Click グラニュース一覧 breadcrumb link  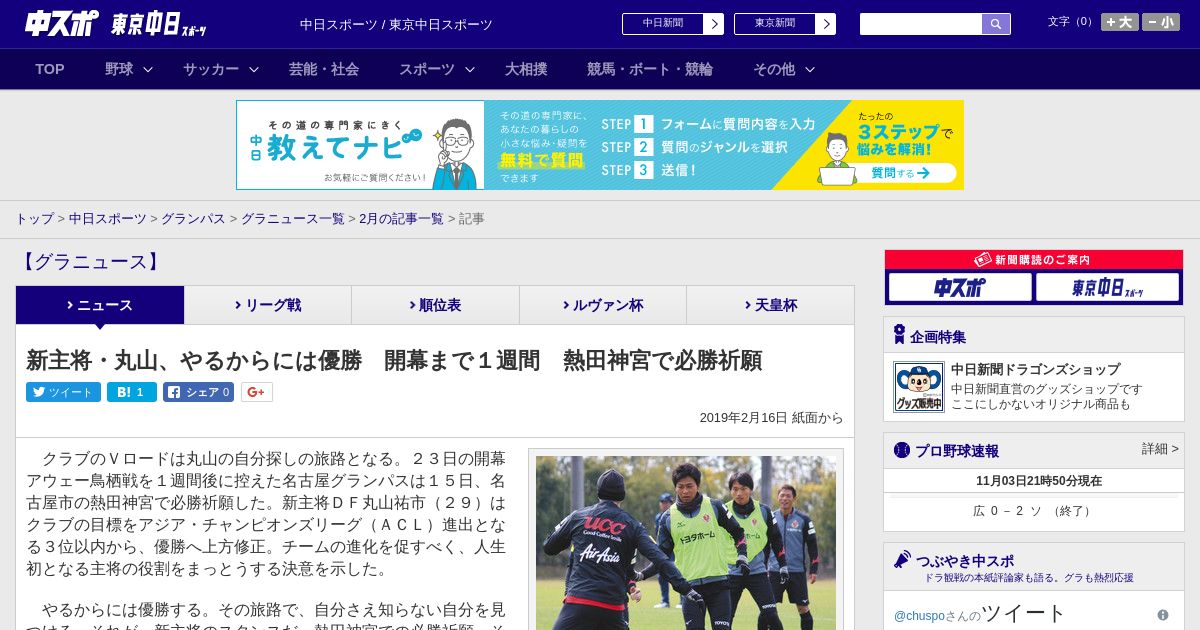tap(292, 219)
